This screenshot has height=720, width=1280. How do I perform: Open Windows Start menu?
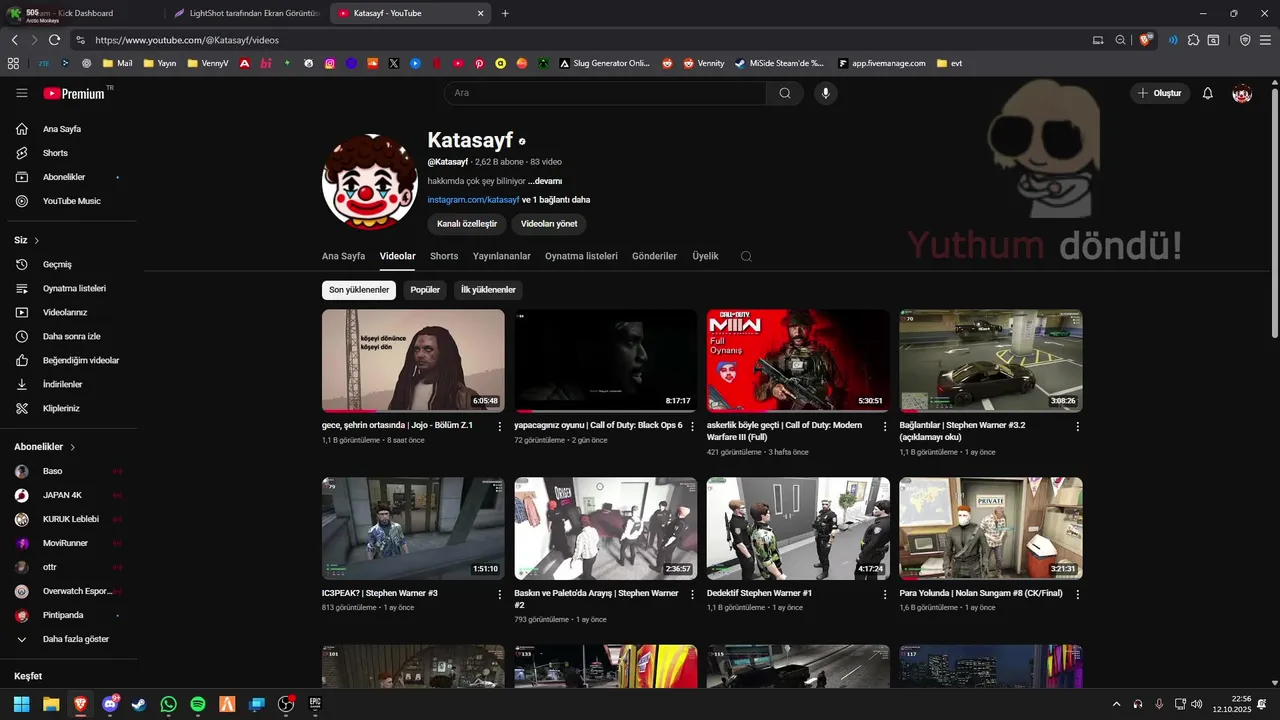tap(21, 704)
